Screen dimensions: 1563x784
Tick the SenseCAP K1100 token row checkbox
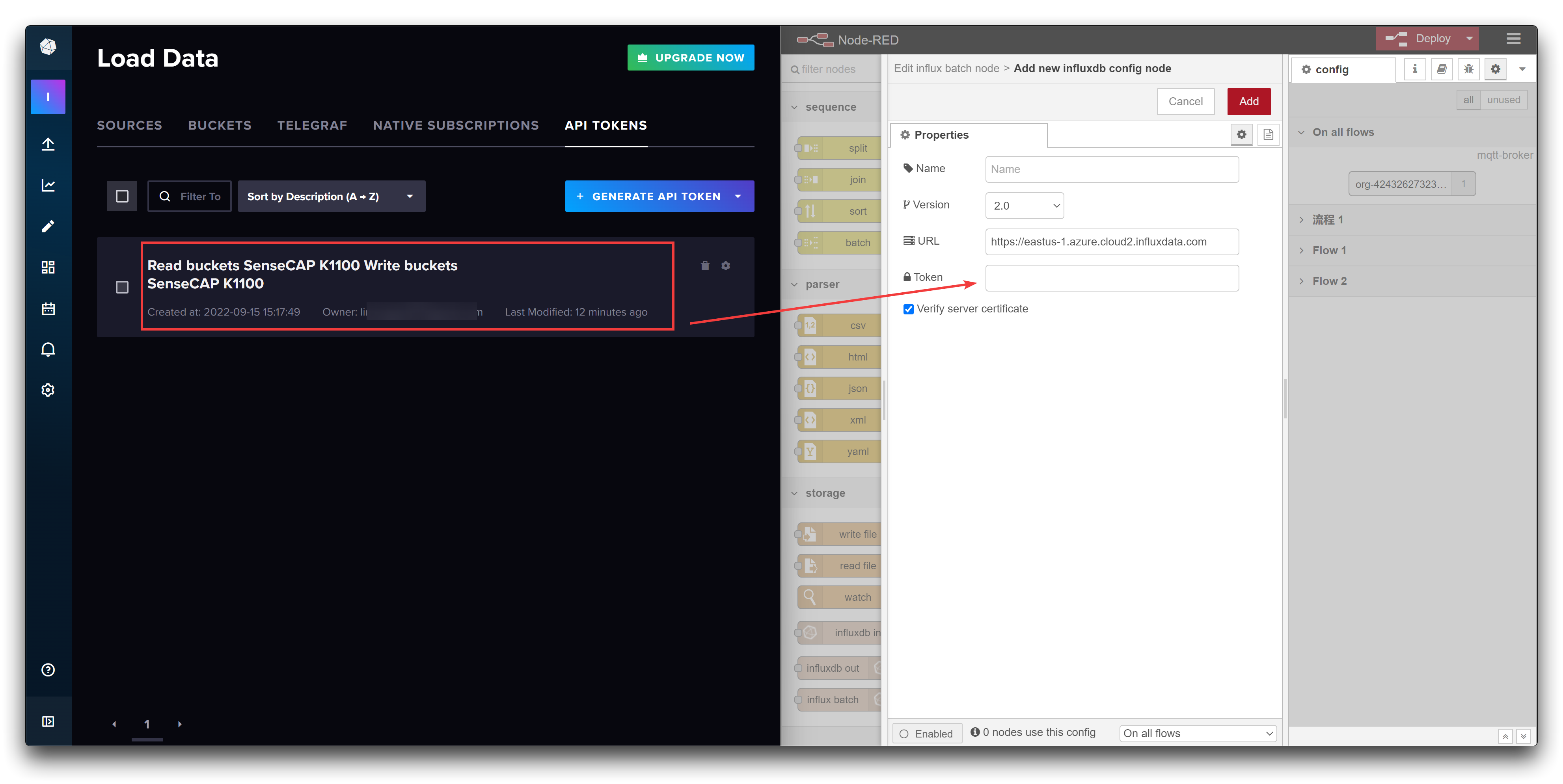tap(122, 288)
